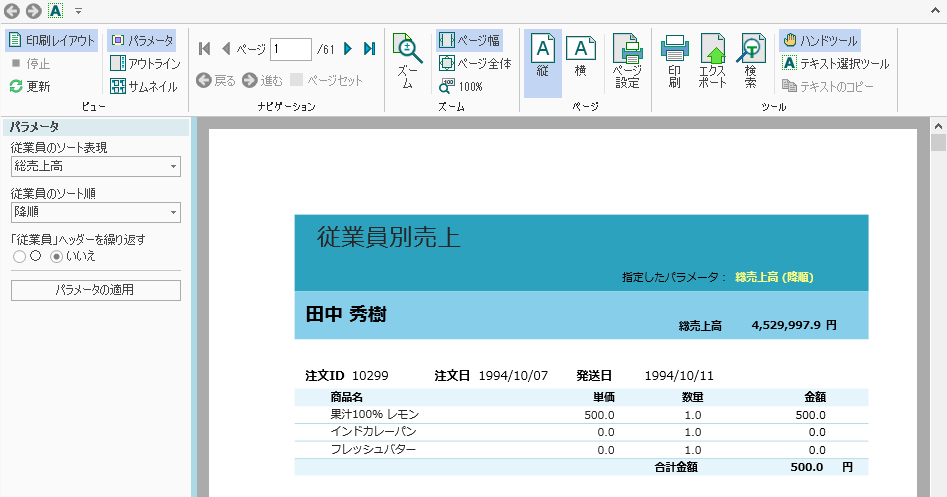Click the order date 1994/10/07
Image resolution: width=947 pixels, height=497 pixels.
[513, 376]
